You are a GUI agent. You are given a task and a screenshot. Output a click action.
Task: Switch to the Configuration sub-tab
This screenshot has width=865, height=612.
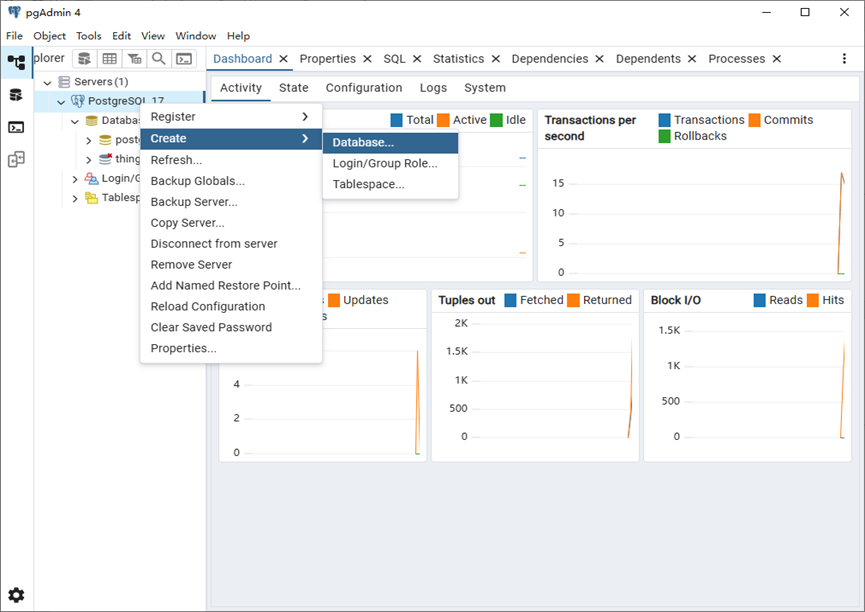[x=364, y=88]
